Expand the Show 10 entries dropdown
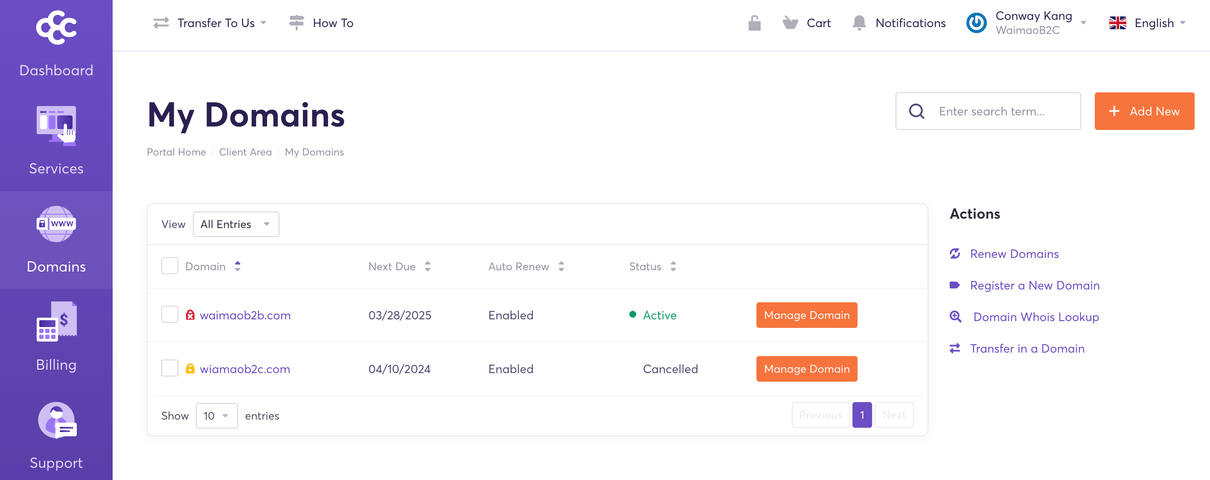This screenshot has width=1210, height=480. point(216,416)
